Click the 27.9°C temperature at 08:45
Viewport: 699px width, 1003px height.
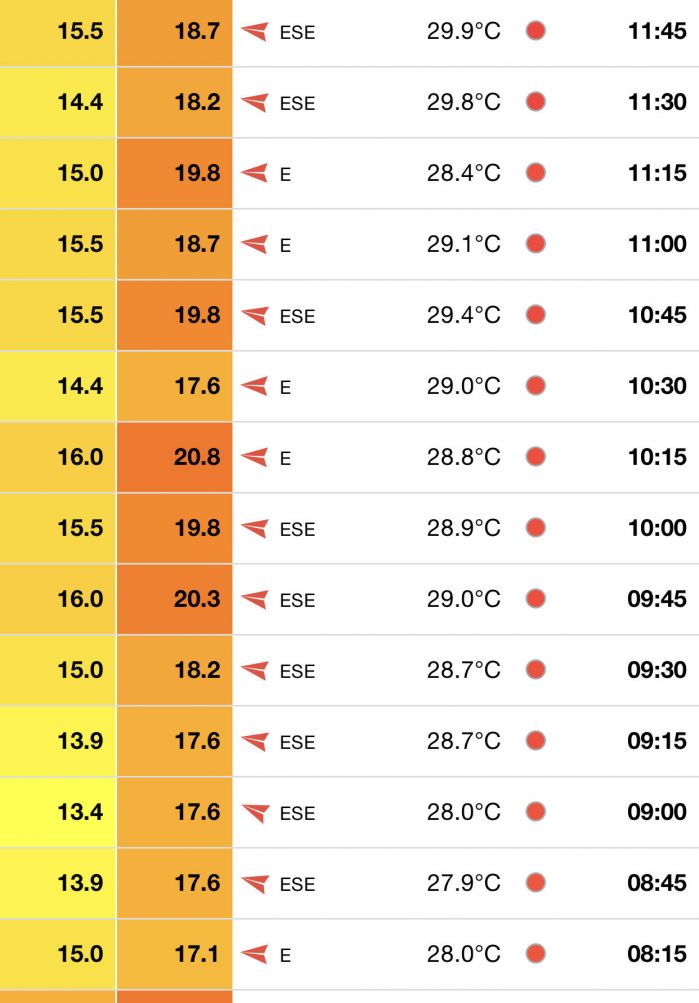(463, 883)
